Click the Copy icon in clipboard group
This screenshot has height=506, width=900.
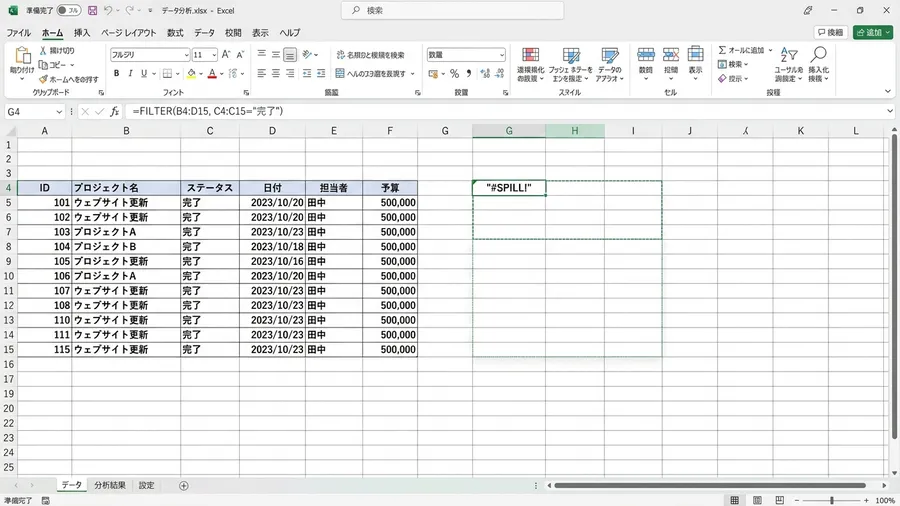tap(43, 65)
